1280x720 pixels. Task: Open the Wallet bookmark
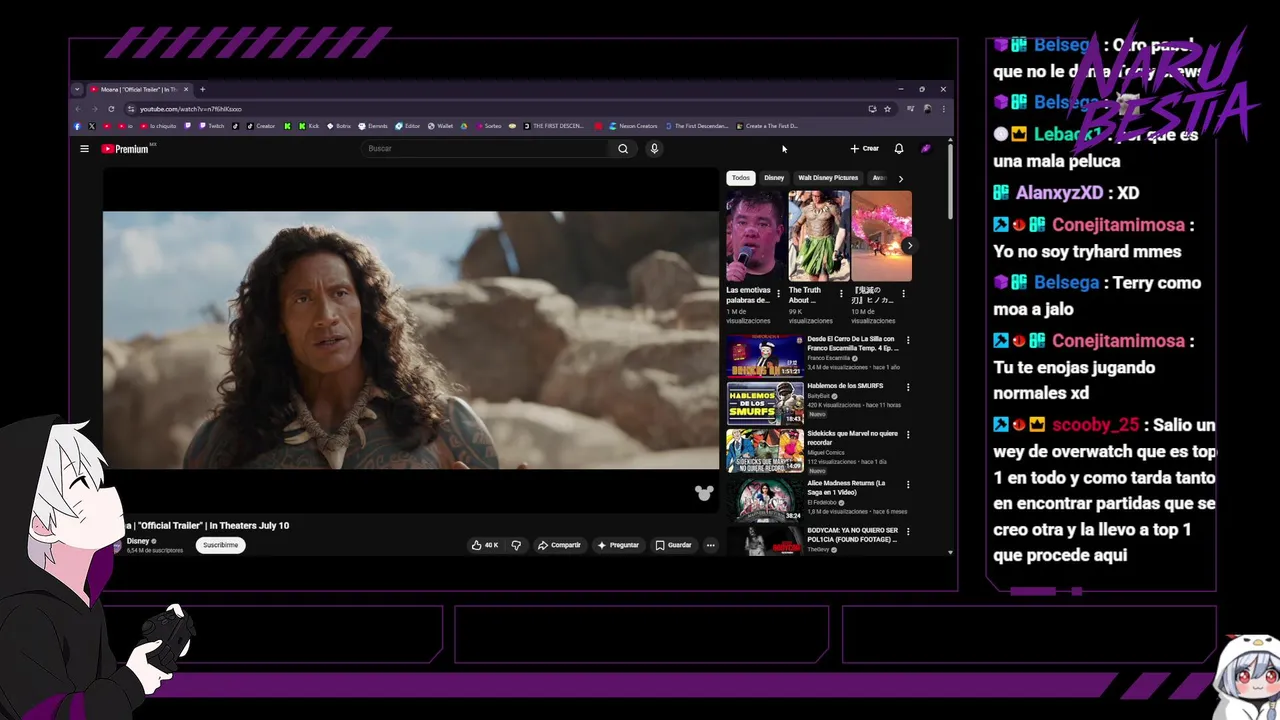tap(440, 126)
